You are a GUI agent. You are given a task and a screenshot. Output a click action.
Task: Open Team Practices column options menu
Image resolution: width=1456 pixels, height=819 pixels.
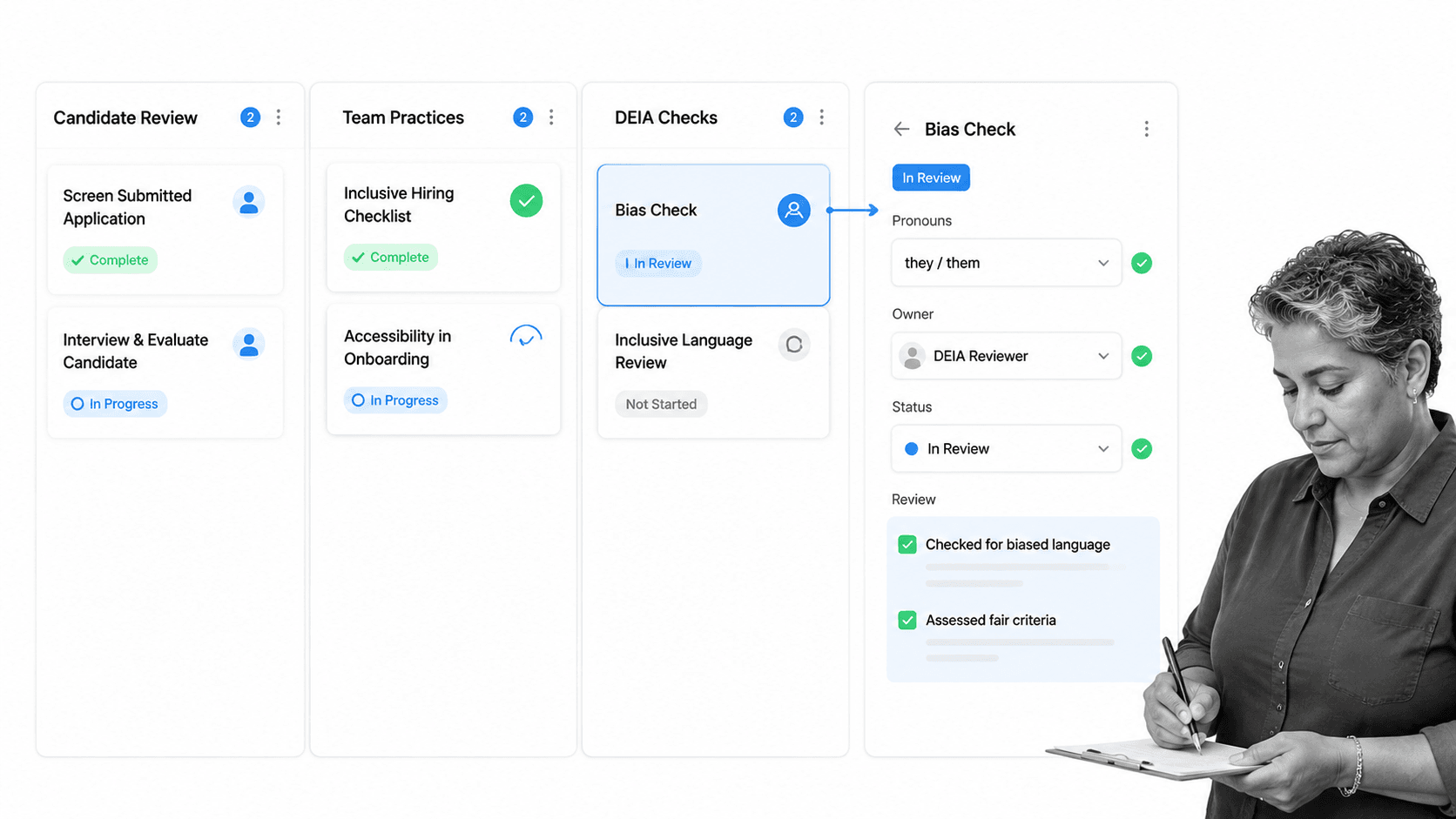coord(551,117)
